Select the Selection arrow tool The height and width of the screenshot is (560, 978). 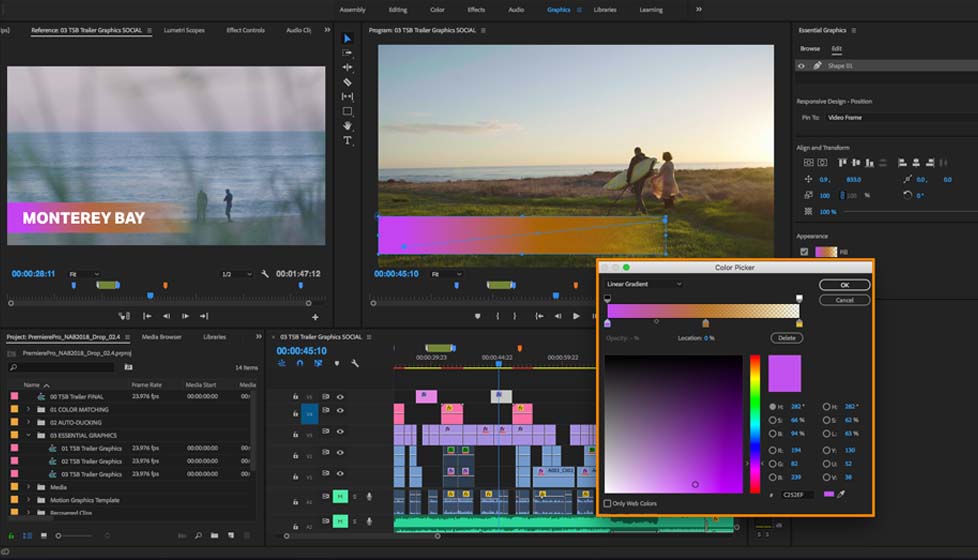coord(347,39)
